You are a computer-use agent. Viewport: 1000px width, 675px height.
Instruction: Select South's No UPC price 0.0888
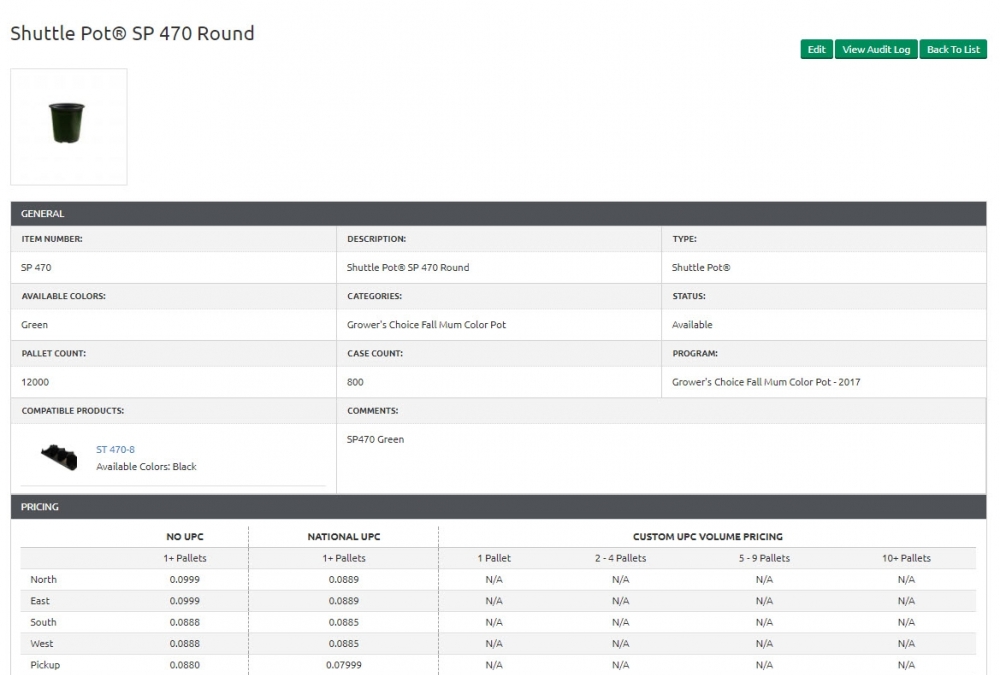click(185, 622)
